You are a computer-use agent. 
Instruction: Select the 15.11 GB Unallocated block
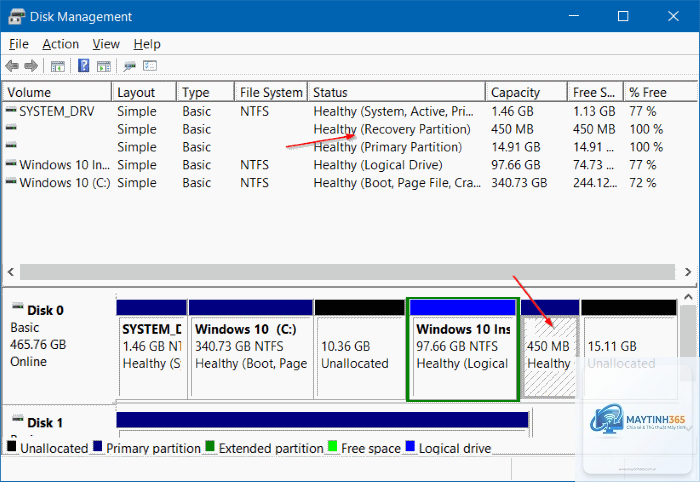click(x=629, y=349)
